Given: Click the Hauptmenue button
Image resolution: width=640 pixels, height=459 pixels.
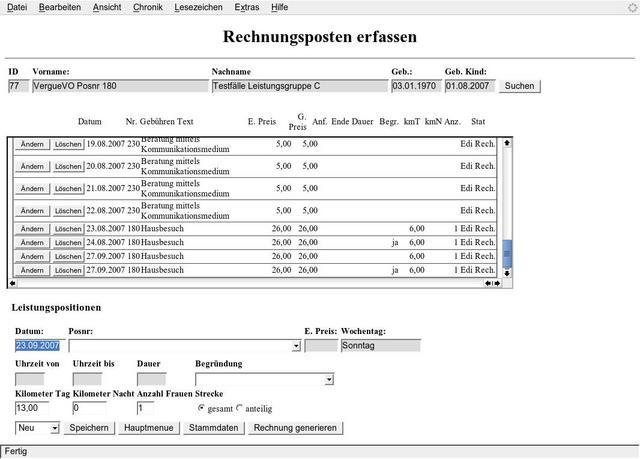Looking at the screenshot, I should click(x=149, y=428).
